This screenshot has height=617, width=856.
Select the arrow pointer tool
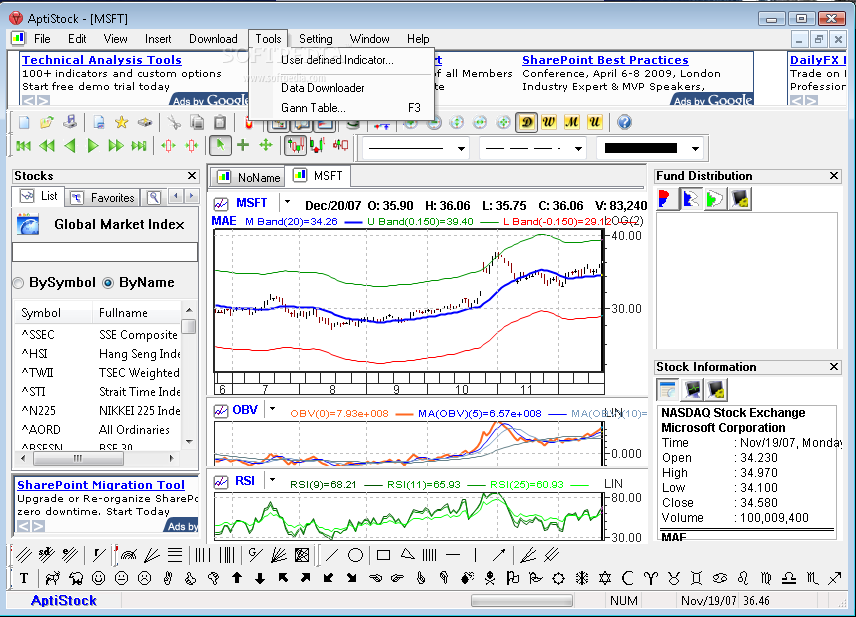tap(220, 145)
